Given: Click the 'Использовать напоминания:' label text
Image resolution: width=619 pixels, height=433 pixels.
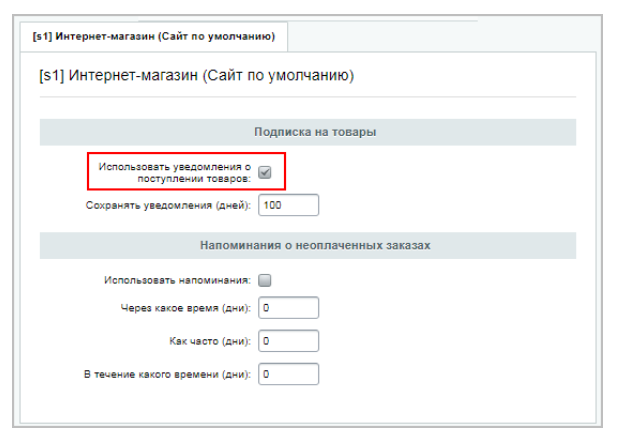Looking at the screenshot, I should pyautogui.click(x=177, y=280).
